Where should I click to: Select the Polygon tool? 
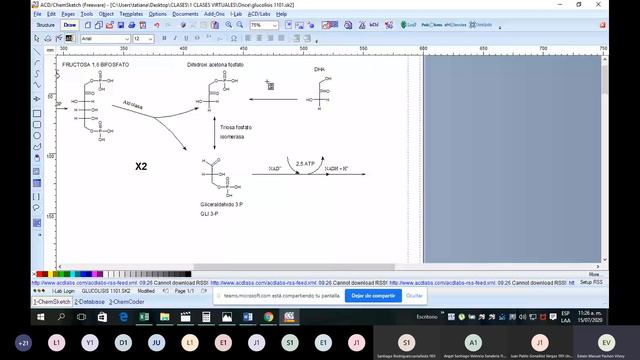pyautogui.click(x=37, y=147)
